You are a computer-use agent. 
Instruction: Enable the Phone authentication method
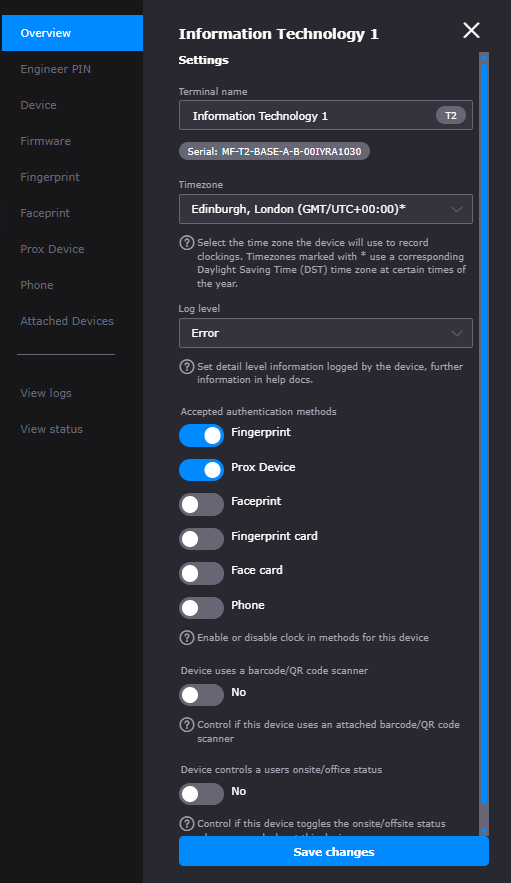(201, 608)
